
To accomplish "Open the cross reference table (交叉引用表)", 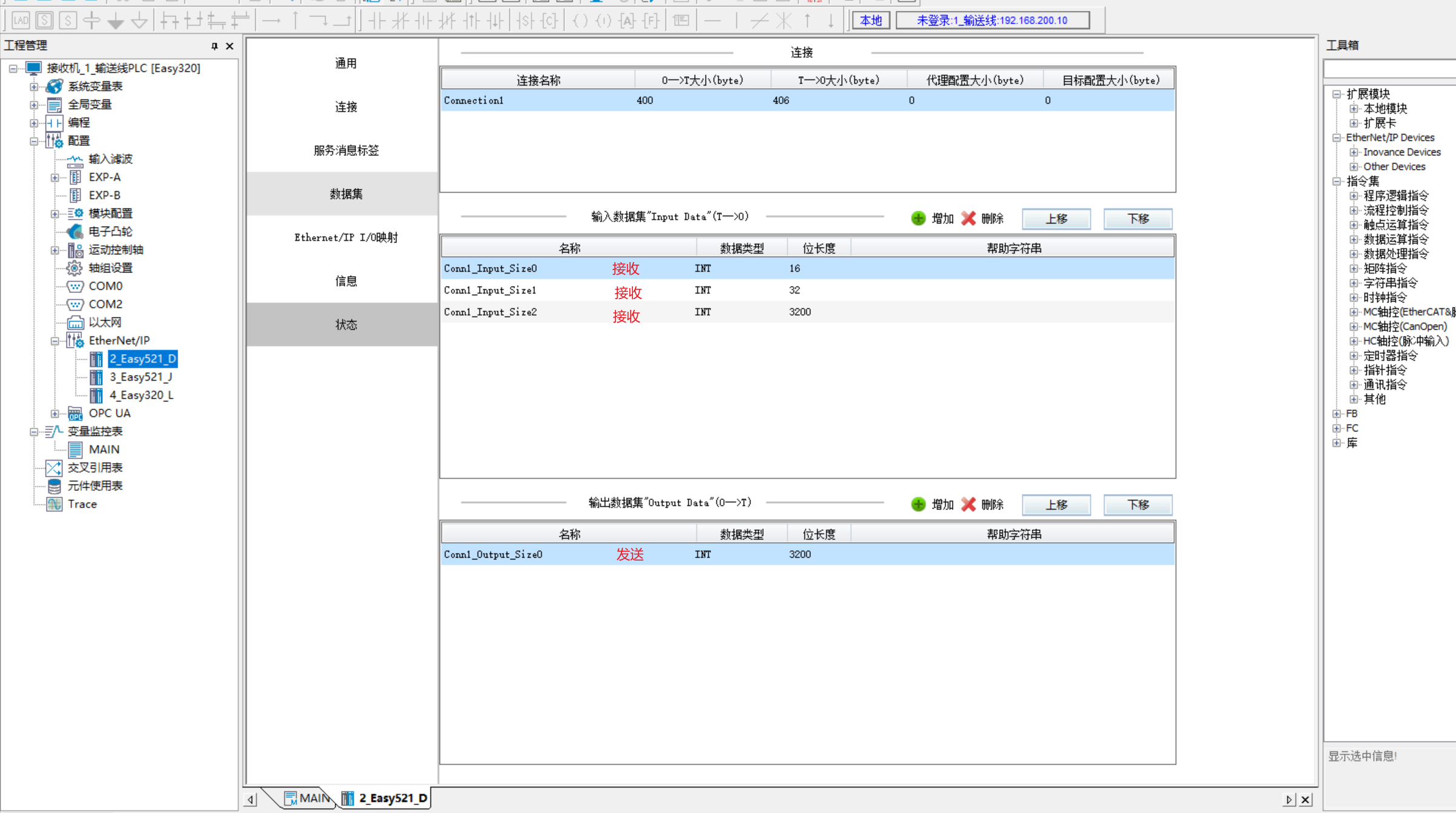I will click(94, 467).
